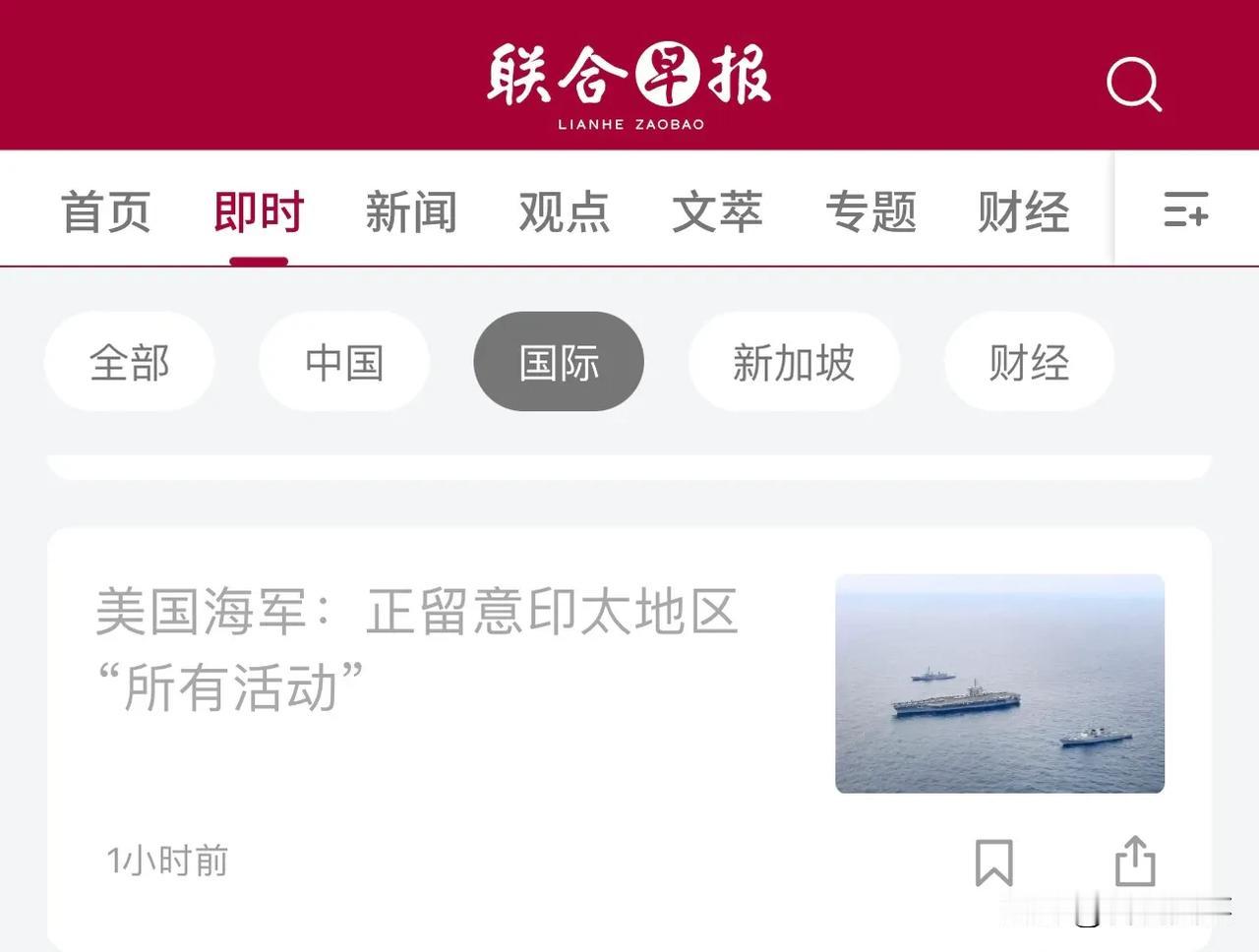Filter by 新加坡 category chip
Screen dimensions: 1259x952
click(794, 362)
